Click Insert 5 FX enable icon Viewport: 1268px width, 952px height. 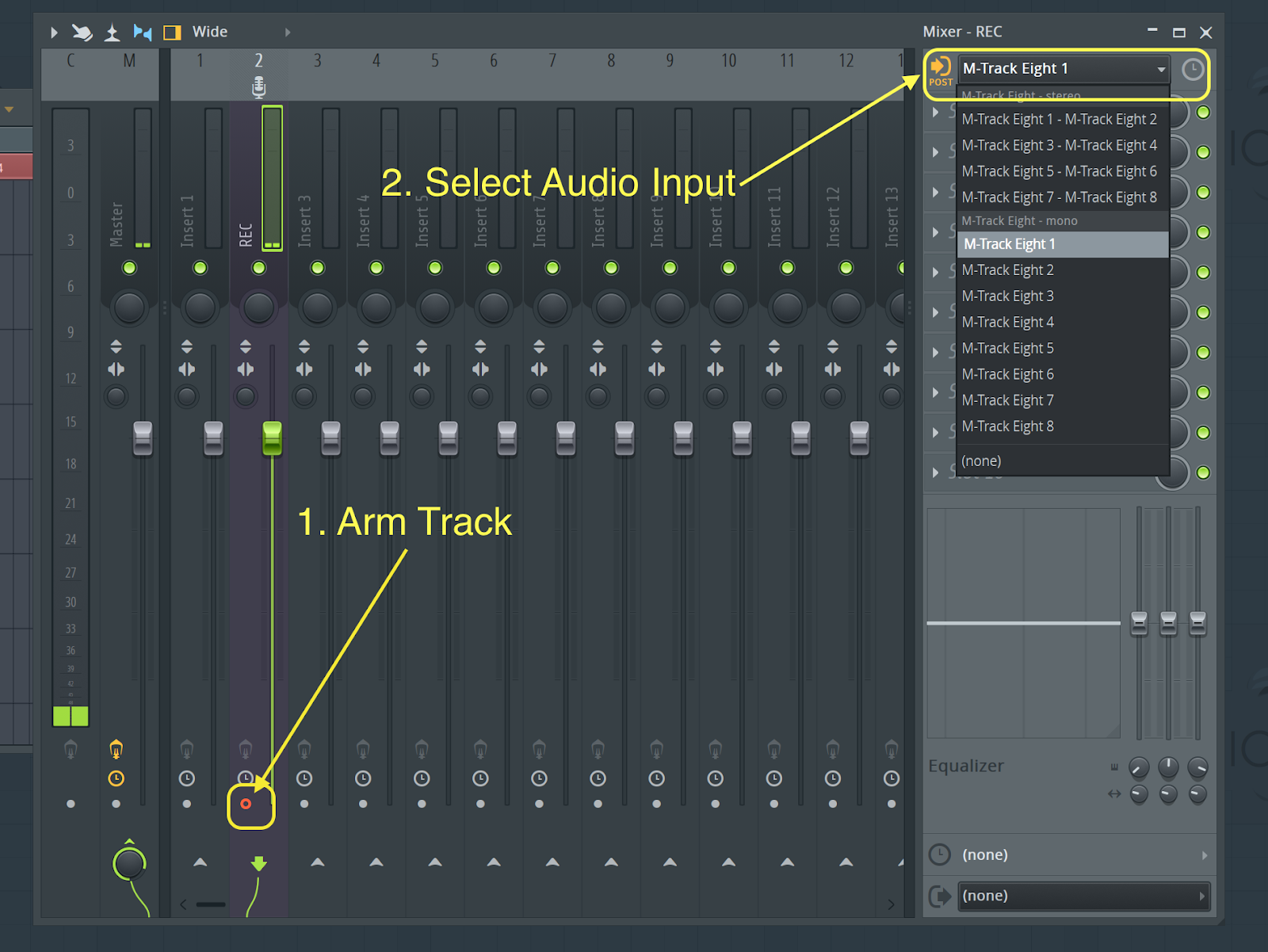tap(422, 749)
